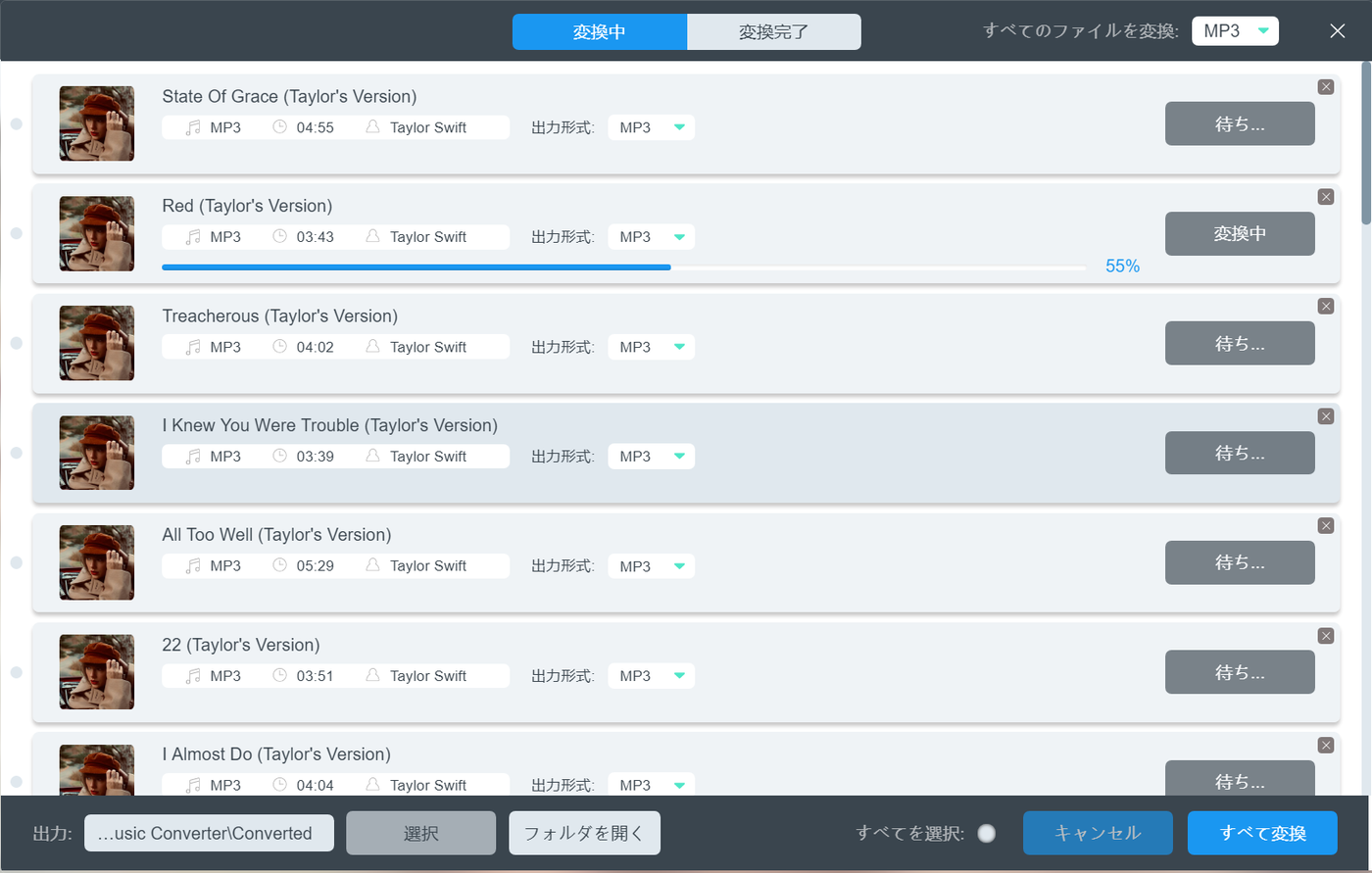Open output format dropdown for State Of Grace
Viewport: 1372px width, 873px height.
652,127
